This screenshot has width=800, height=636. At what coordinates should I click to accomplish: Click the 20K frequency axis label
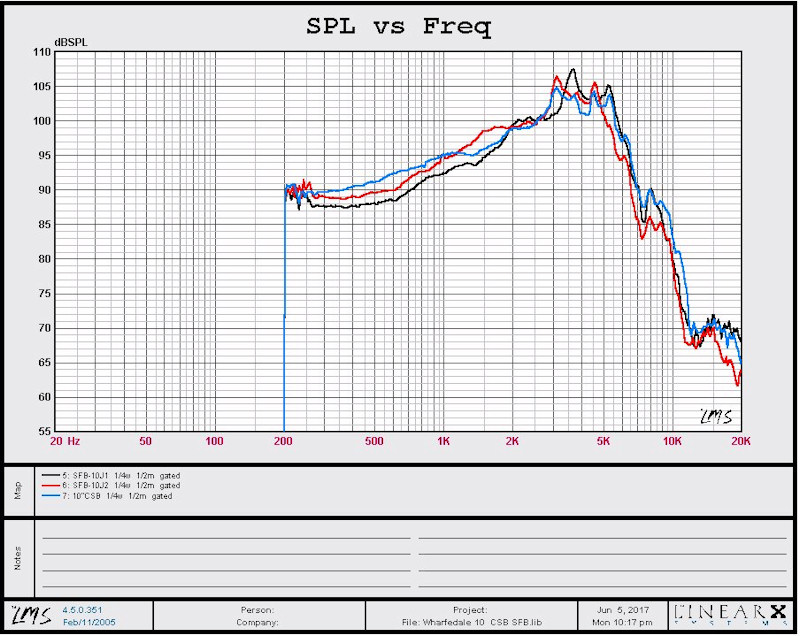coord(740,440)
